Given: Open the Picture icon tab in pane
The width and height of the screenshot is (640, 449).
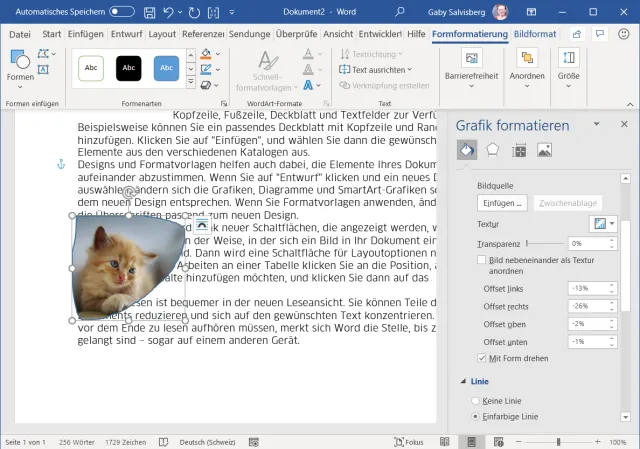Looking at the screenshot, I should [x=544, y=150].
